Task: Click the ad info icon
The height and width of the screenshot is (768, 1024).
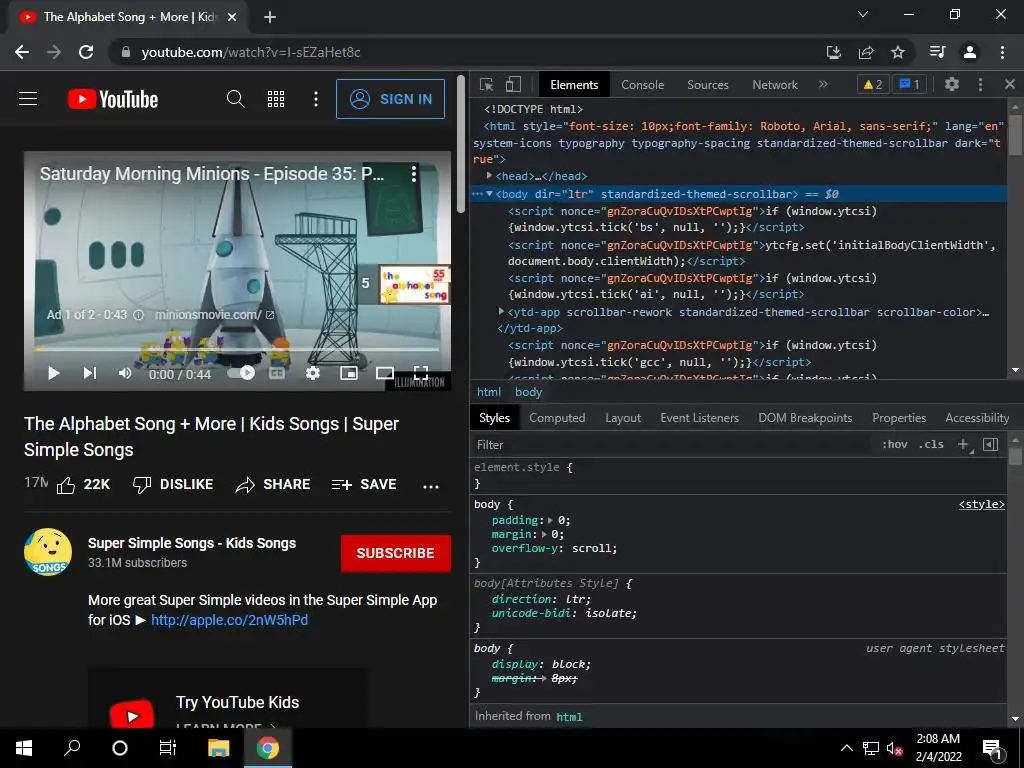Action: pos(138,315)
